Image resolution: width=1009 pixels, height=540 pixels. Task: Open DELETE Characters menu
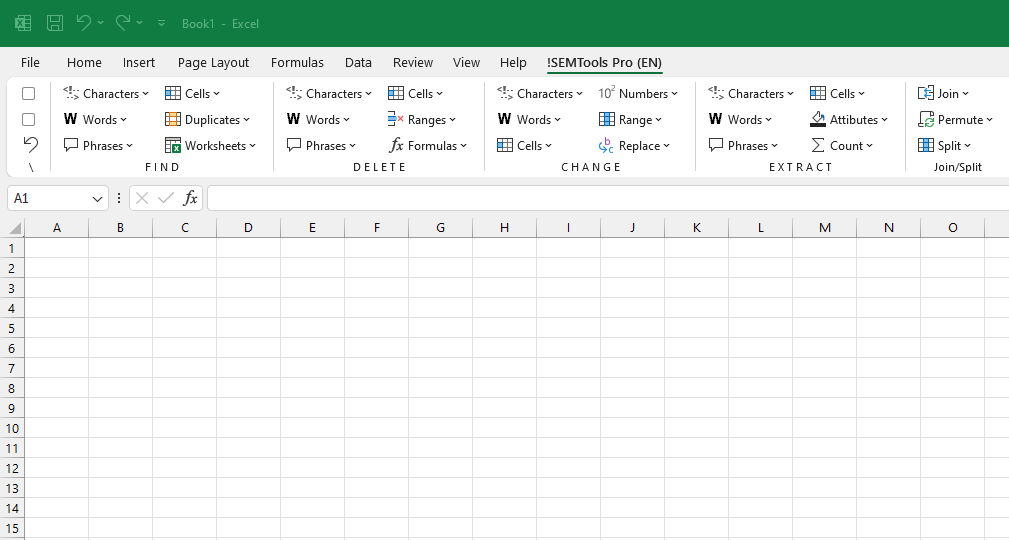pos(329,93)
